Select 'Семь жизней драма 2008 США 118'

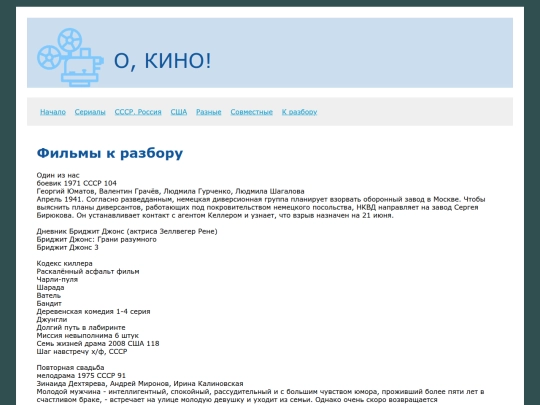98,343
